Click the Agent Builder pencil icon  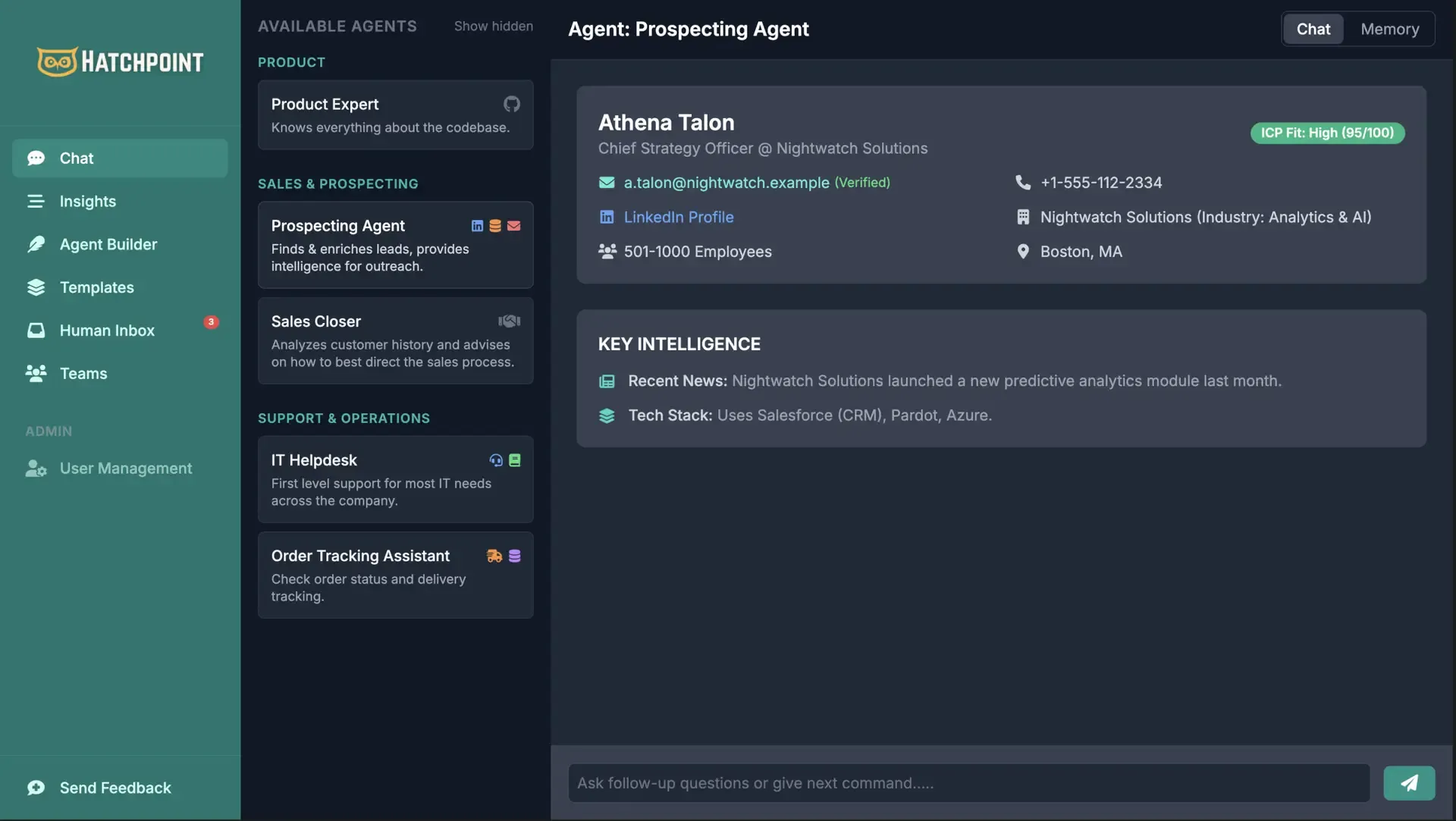click(36, 244)
